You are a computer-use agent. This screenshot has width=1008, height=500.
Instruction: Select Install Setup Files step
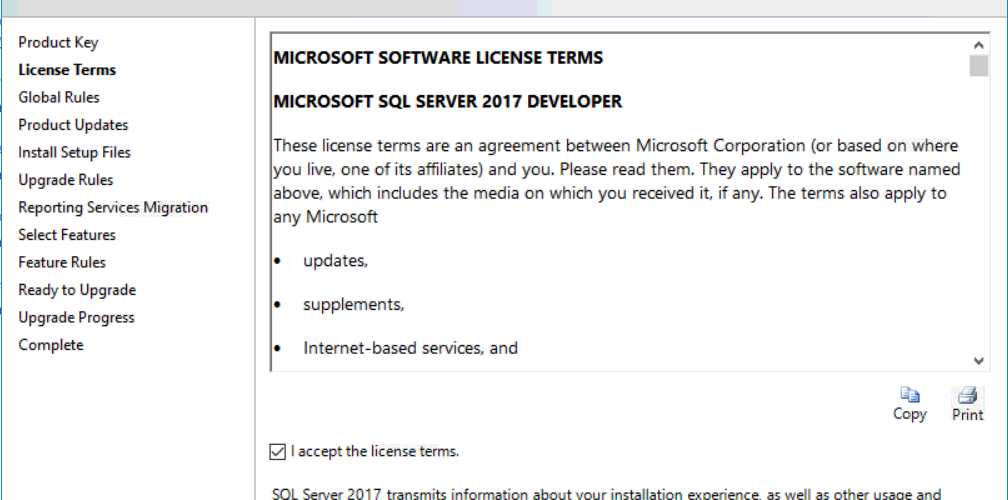(x=74, y=152)
